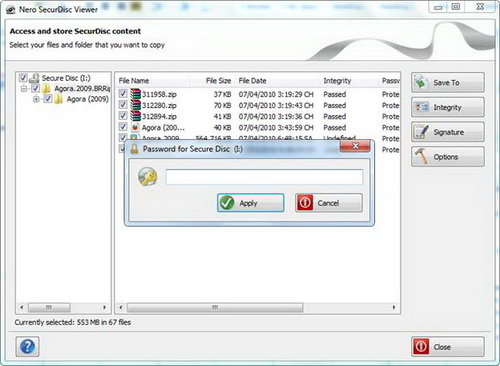Viewport: 500px width, 366px height.
Task: Run the Integrity check button
Action: [x=448, y=107]
